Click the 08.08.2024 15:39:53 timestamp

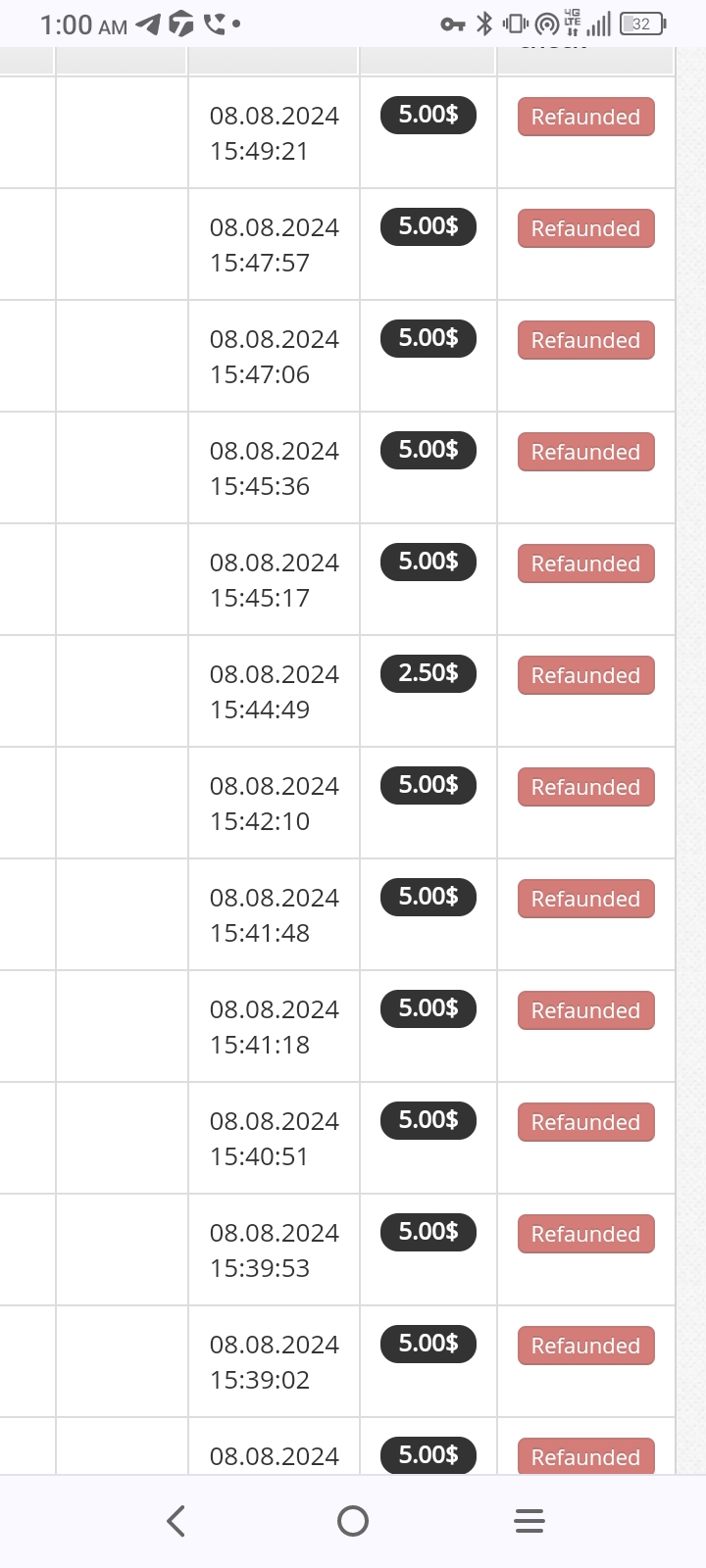tap(275, 1250)
